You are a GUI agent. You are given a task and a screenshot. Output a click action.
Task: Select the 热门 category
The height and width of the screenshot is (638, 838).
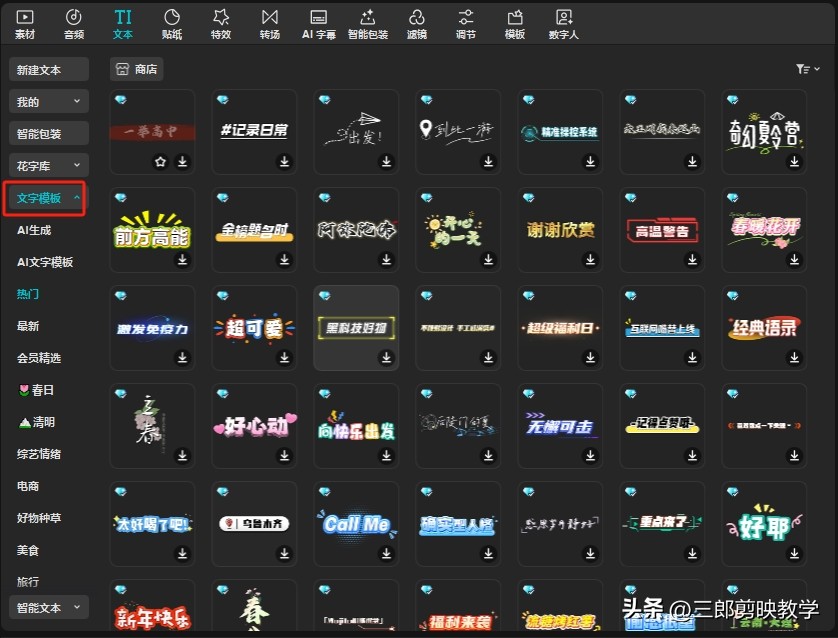[28, 294]
